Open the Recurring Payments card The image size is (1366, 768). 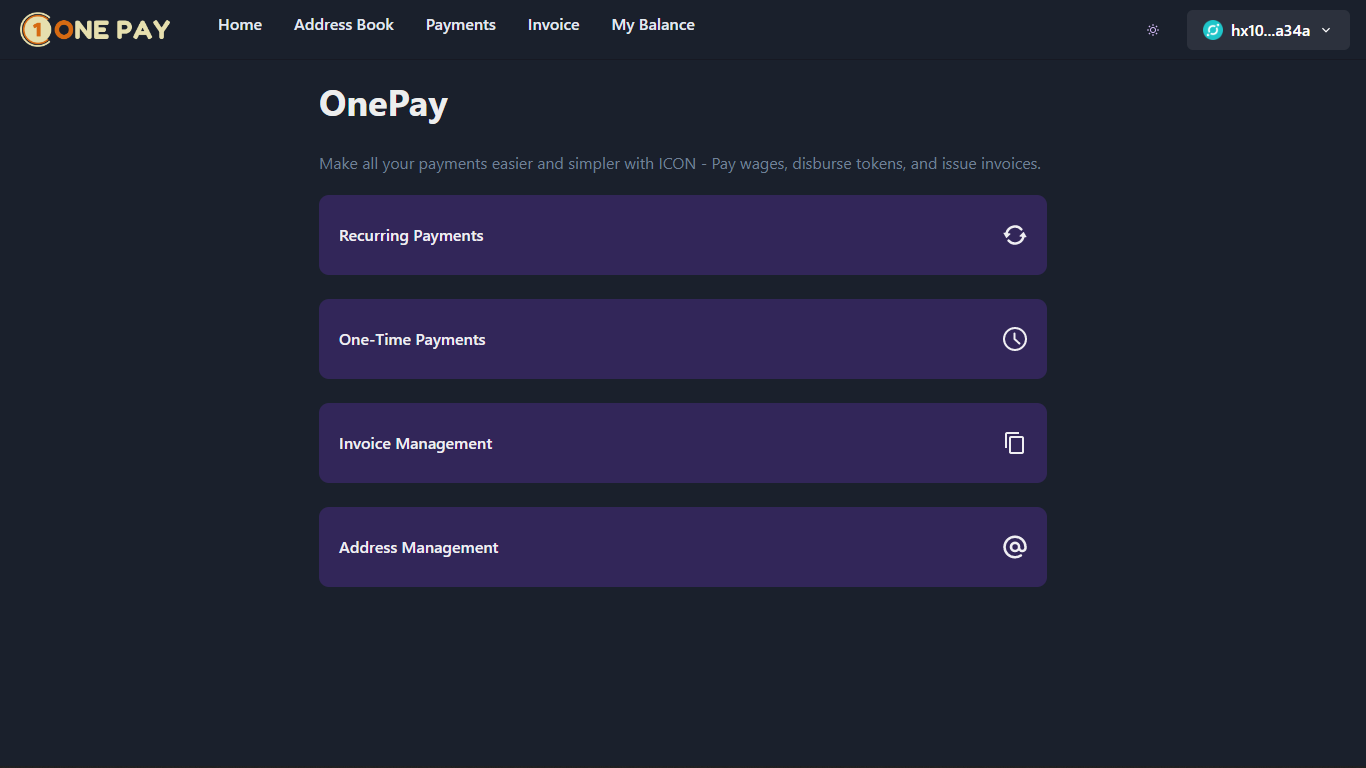coord(682,235)
